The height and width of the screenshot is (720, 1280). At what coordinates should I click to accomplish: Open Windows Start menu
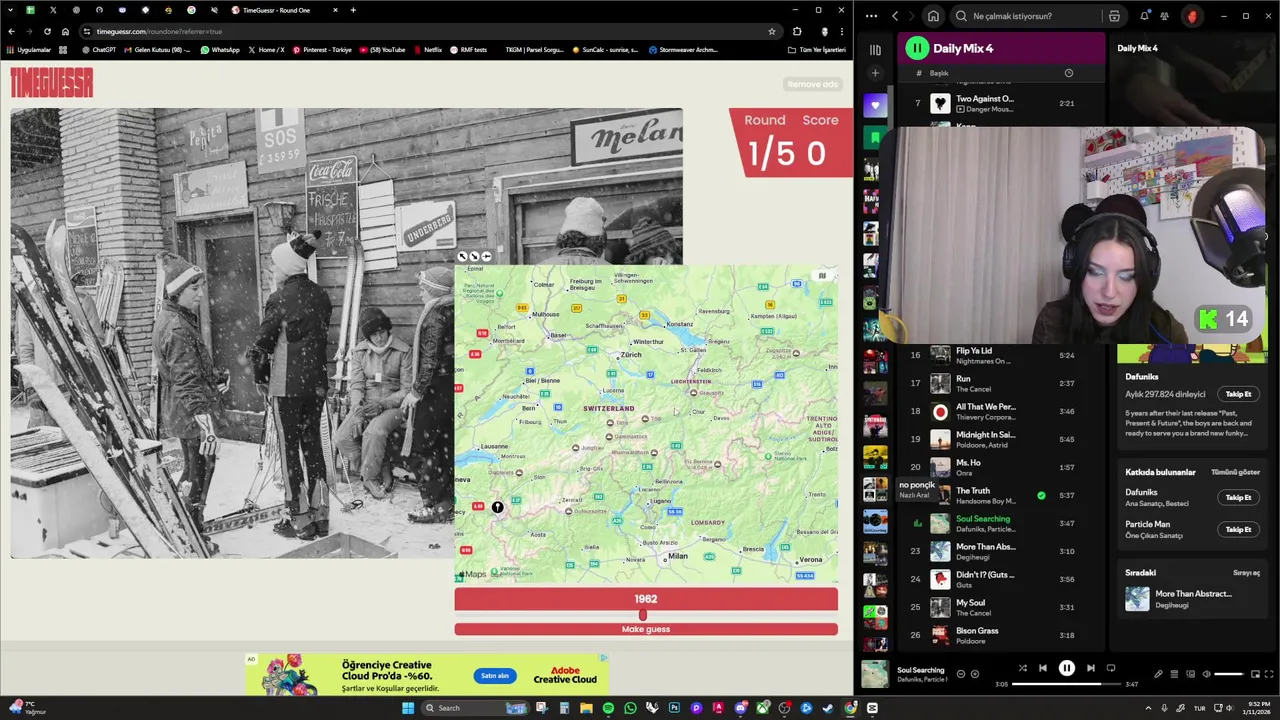coord(408,708)
